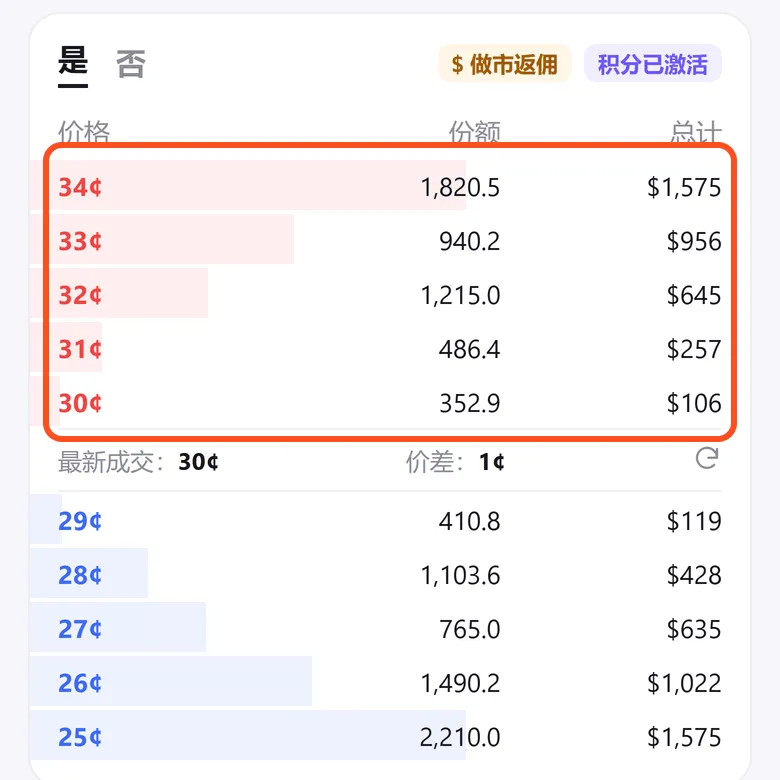
Task: Click the 最新成交 30¢ last trade value
Action: (198, 462)
